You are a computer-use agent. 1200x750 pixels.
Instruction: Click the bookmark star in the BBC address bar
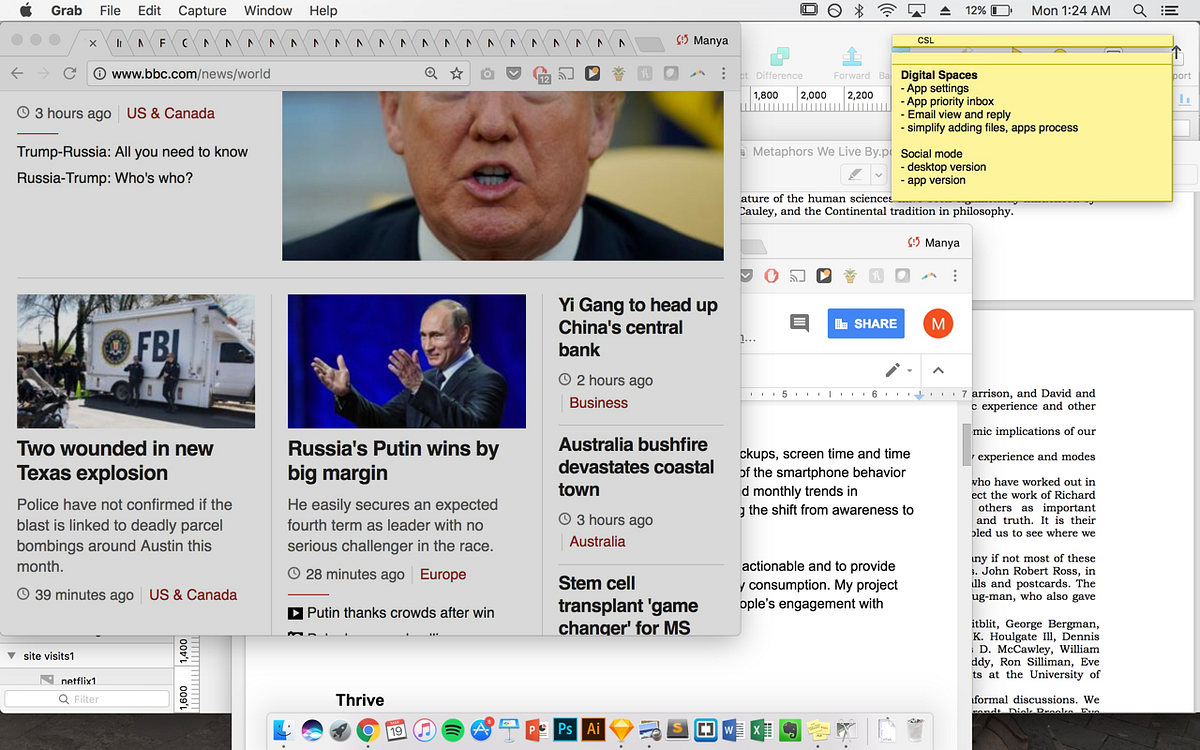pos(456,74)
